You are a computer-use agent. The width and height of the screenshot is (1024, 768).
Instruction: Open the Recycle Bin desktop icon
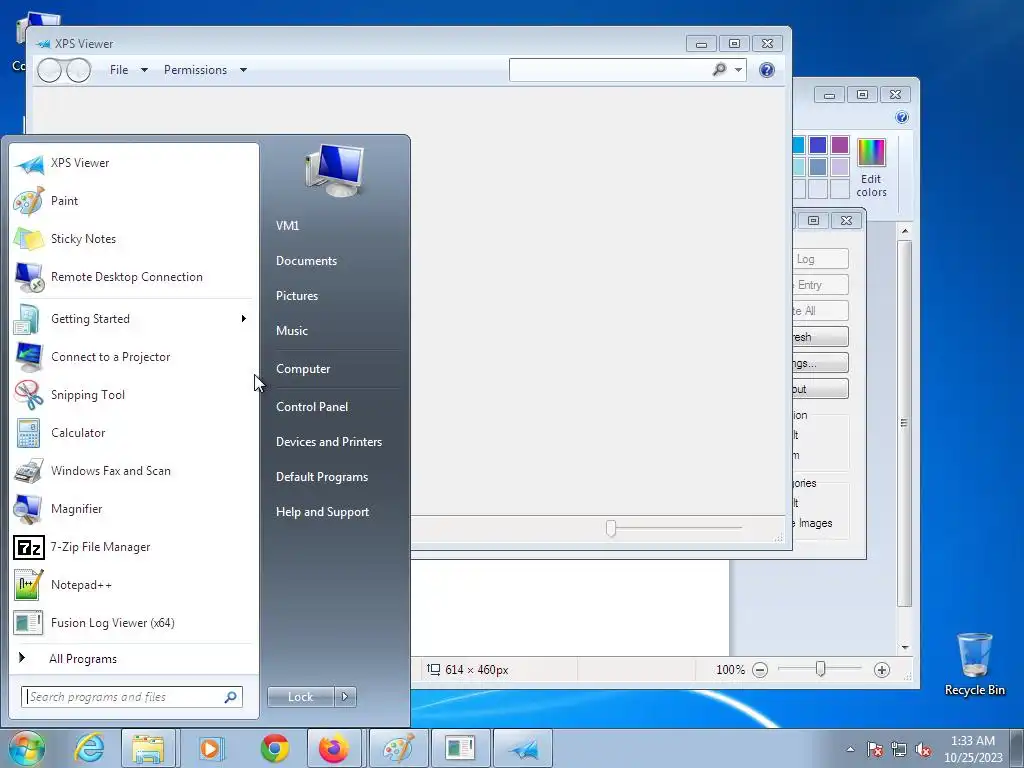pyautogui.click(x=974, y=664)
